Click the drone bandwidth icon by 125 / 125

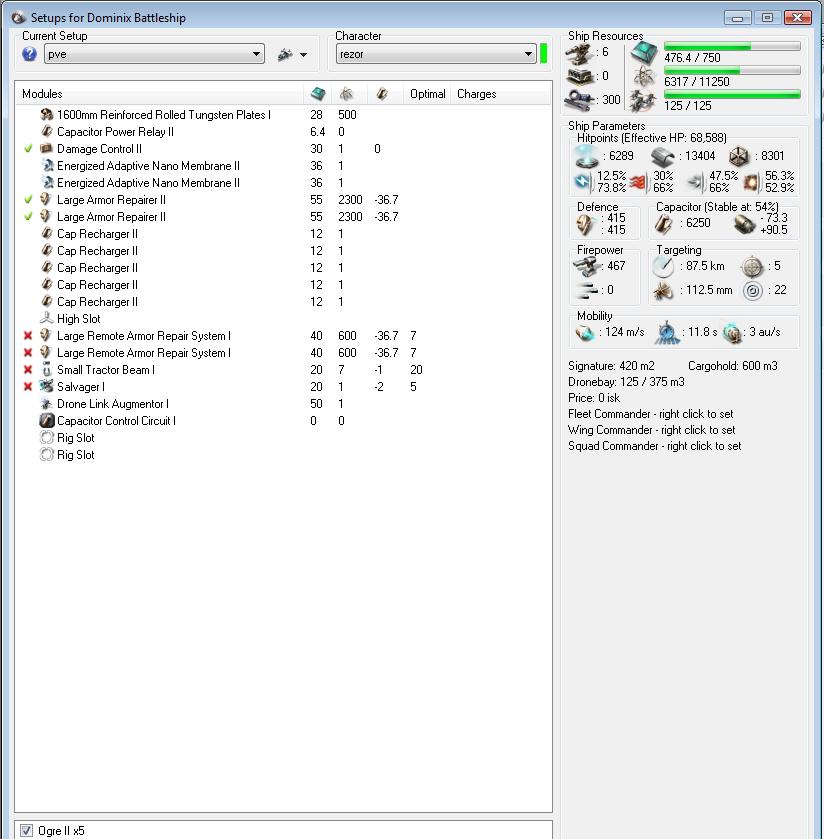point(643,101)
